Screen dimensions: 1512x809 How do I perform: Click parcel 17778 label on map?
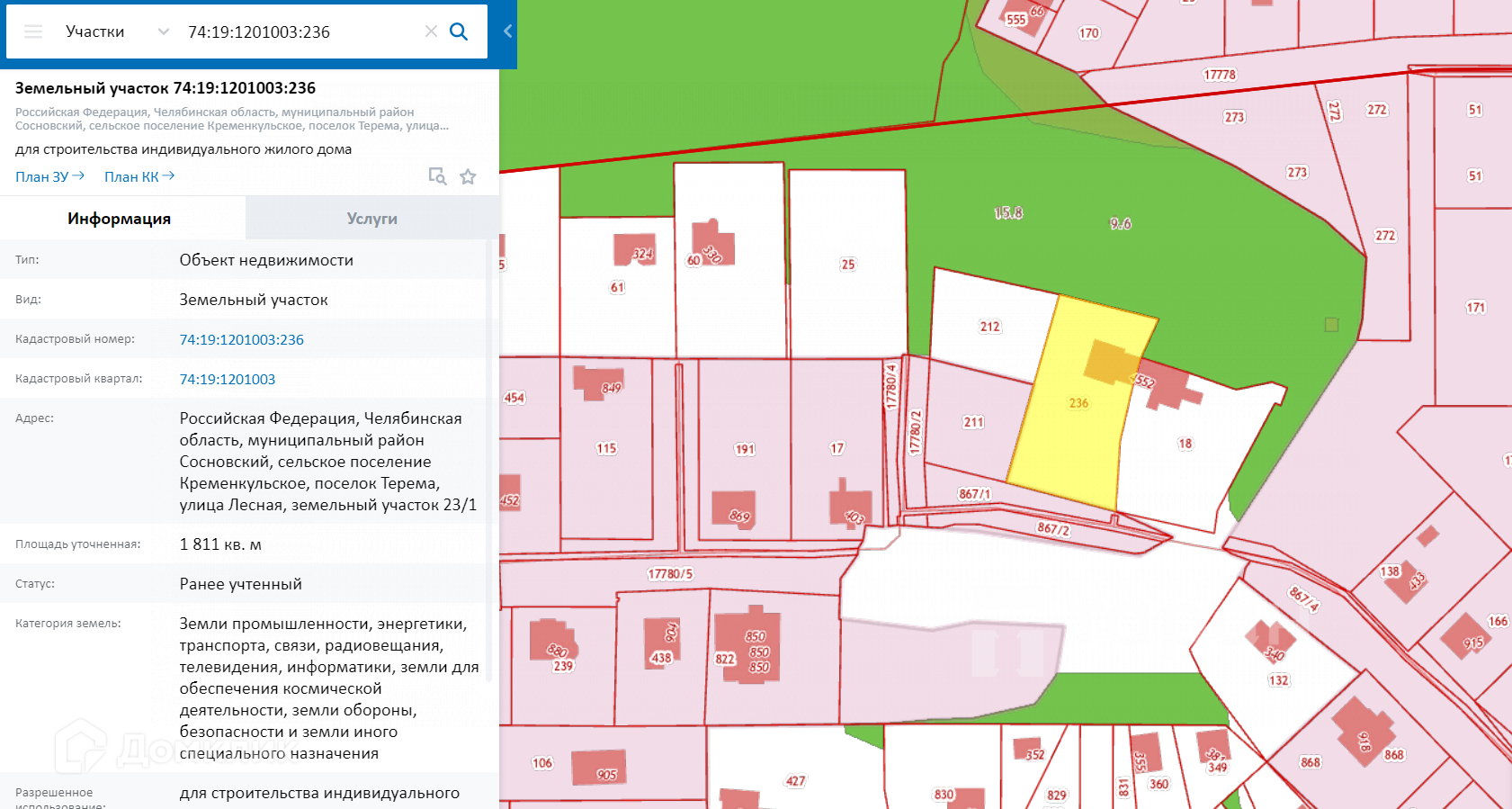[1220, 75]
